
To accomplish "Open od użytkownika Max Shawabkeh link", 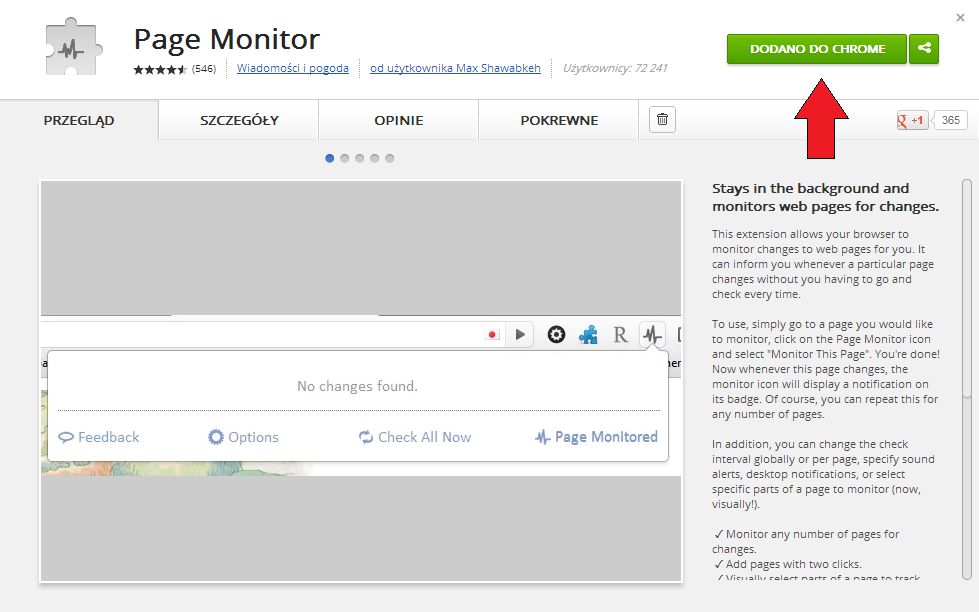I will (455, 68).
